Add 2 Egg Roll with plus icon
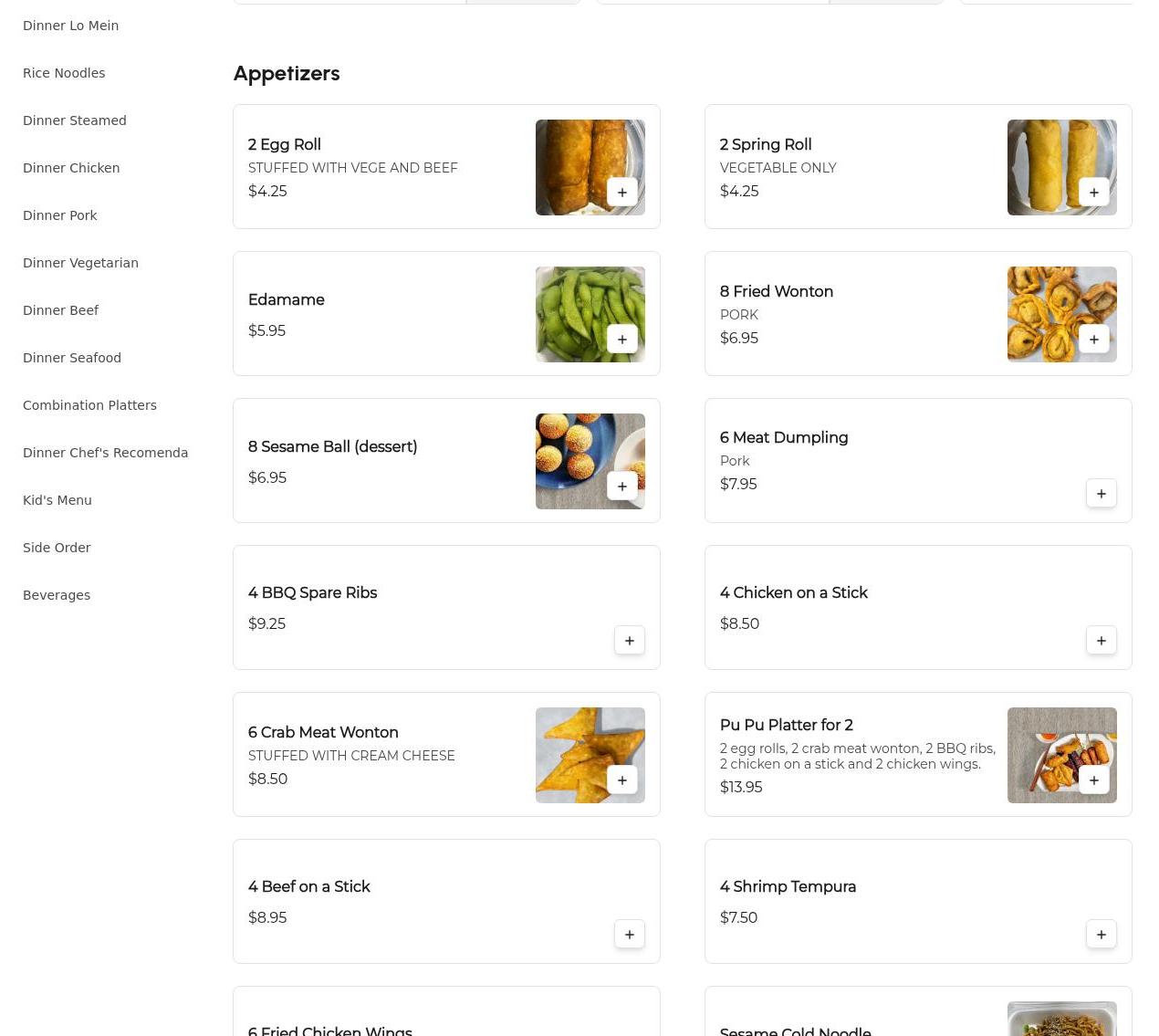 point(621,192)
